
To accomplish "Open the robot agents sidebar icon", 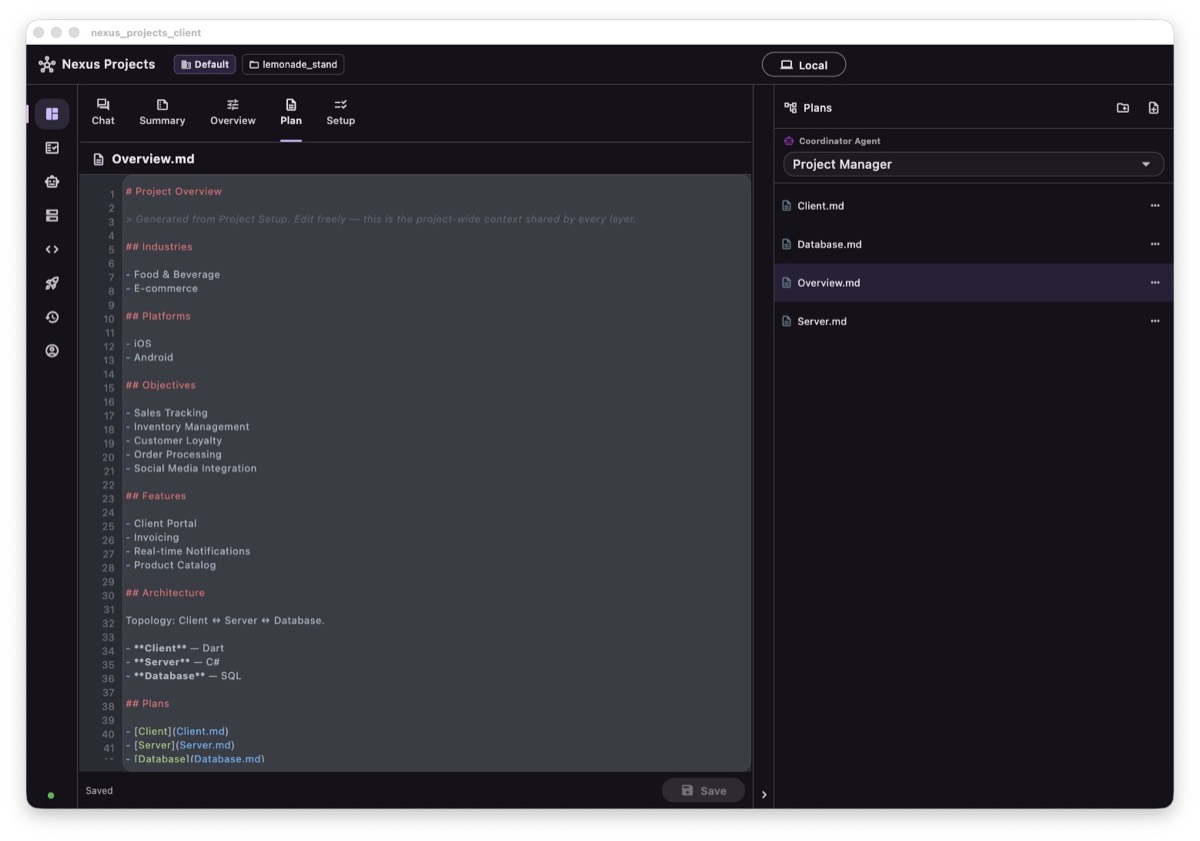I will (x=52, y=182).
